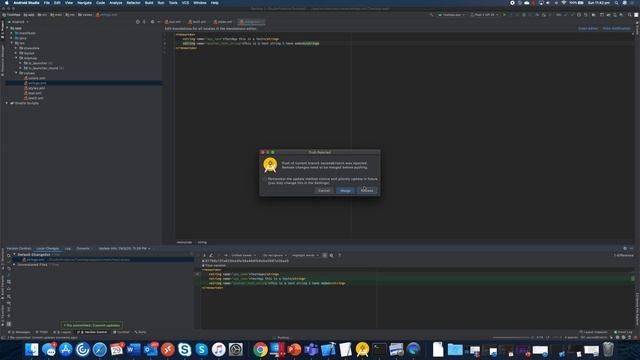This screenshot has height=360, width=640.
Task: Collapse the Default Changelist node
Action: point(14,255)
